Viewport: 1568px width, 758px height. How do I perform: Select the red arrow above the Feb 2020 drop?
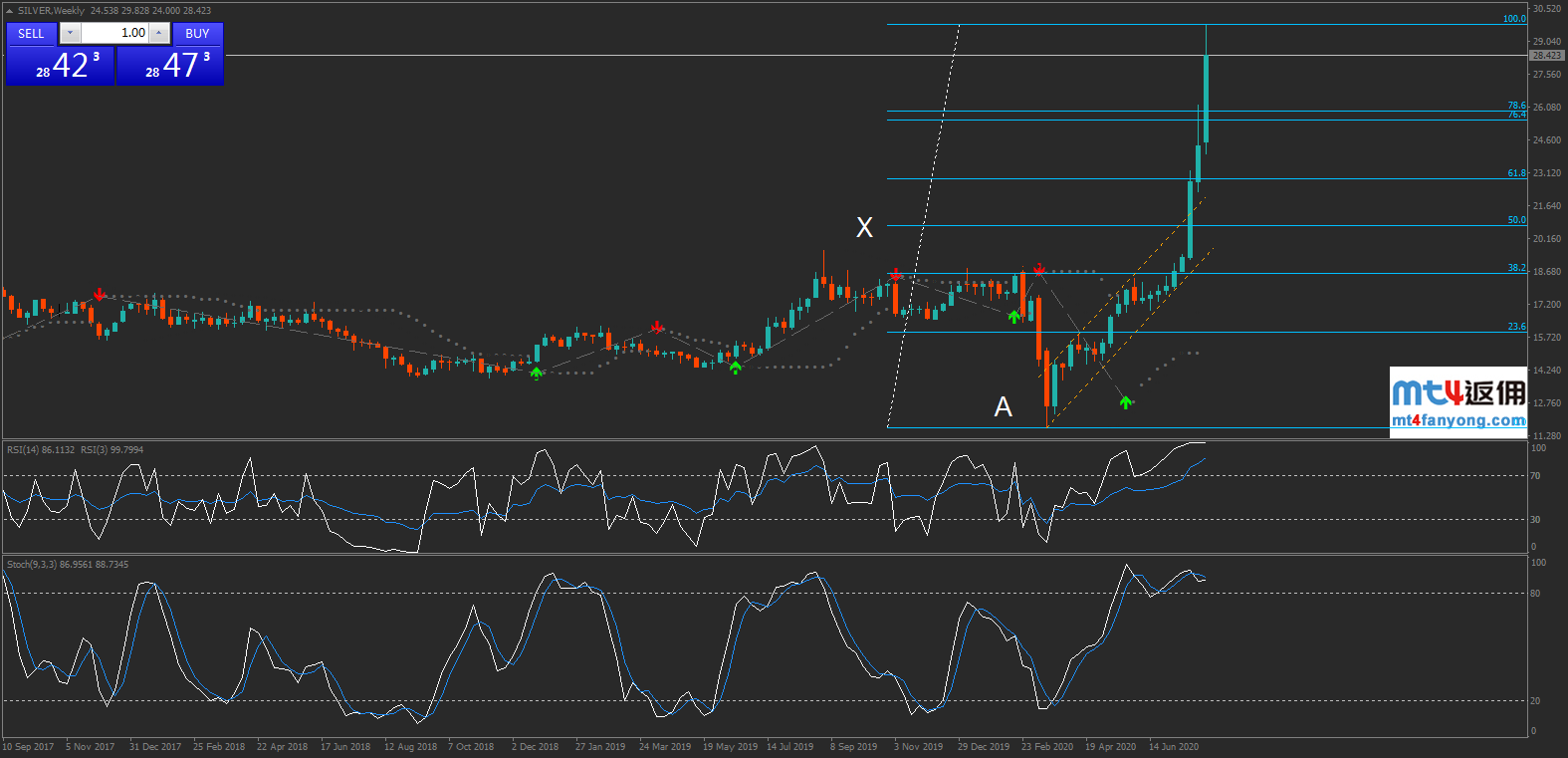click(1039, 269)
